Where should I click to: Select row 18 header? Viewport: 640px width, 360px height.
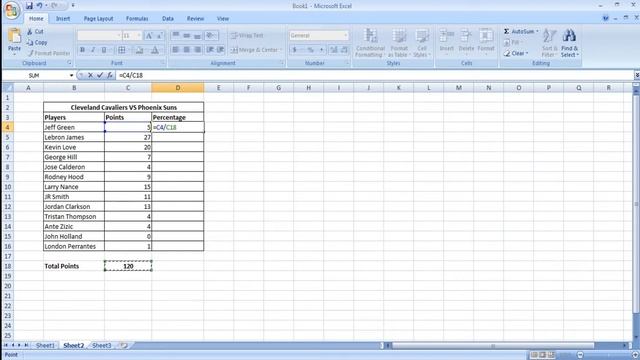7,266
